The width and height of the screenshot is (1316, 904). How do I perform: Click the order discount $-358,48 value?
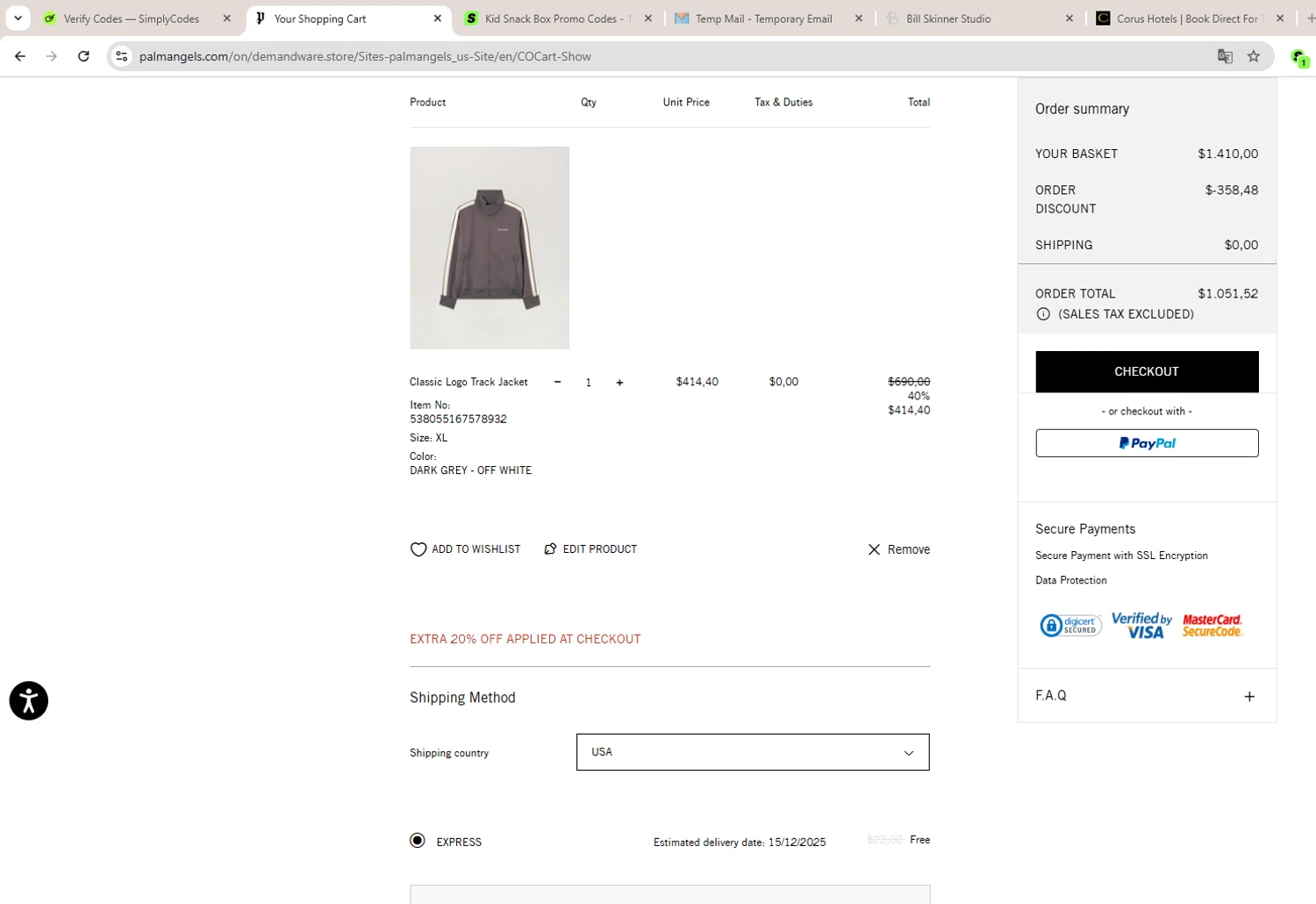click(x=1231, y=190)
